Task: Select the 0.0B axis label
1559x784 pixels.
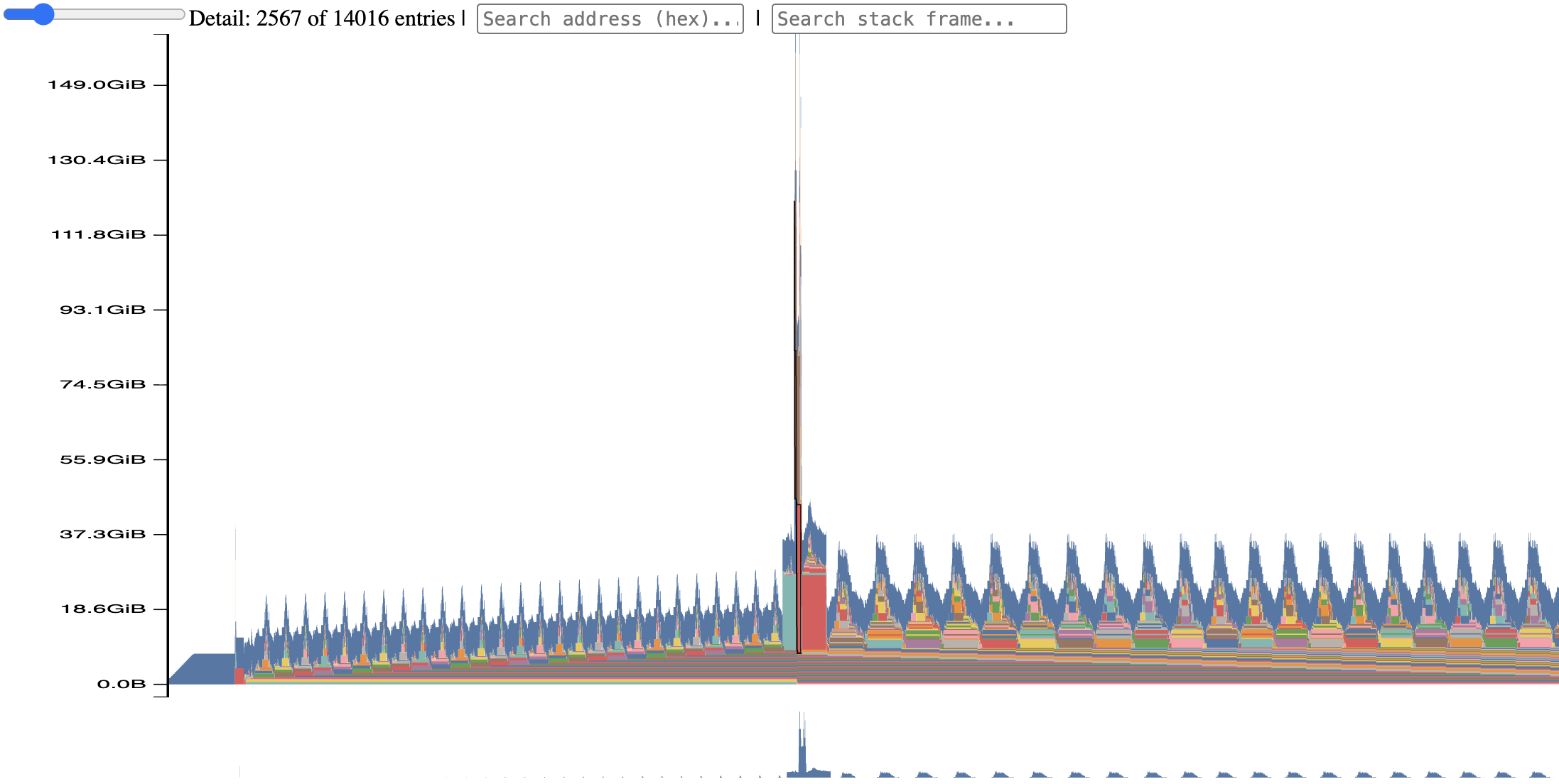Action: pyautogui.click(x=122, y=684)
